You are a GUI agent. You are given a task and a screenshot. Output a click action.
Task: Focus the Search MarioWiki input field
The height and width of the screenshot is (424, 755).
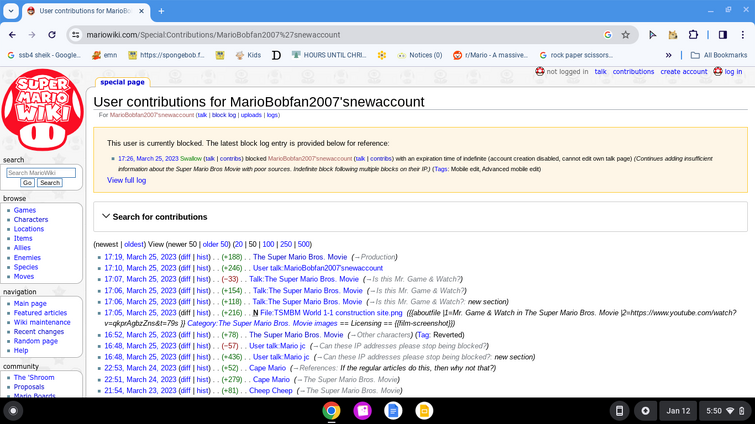[x=41, y=173]
